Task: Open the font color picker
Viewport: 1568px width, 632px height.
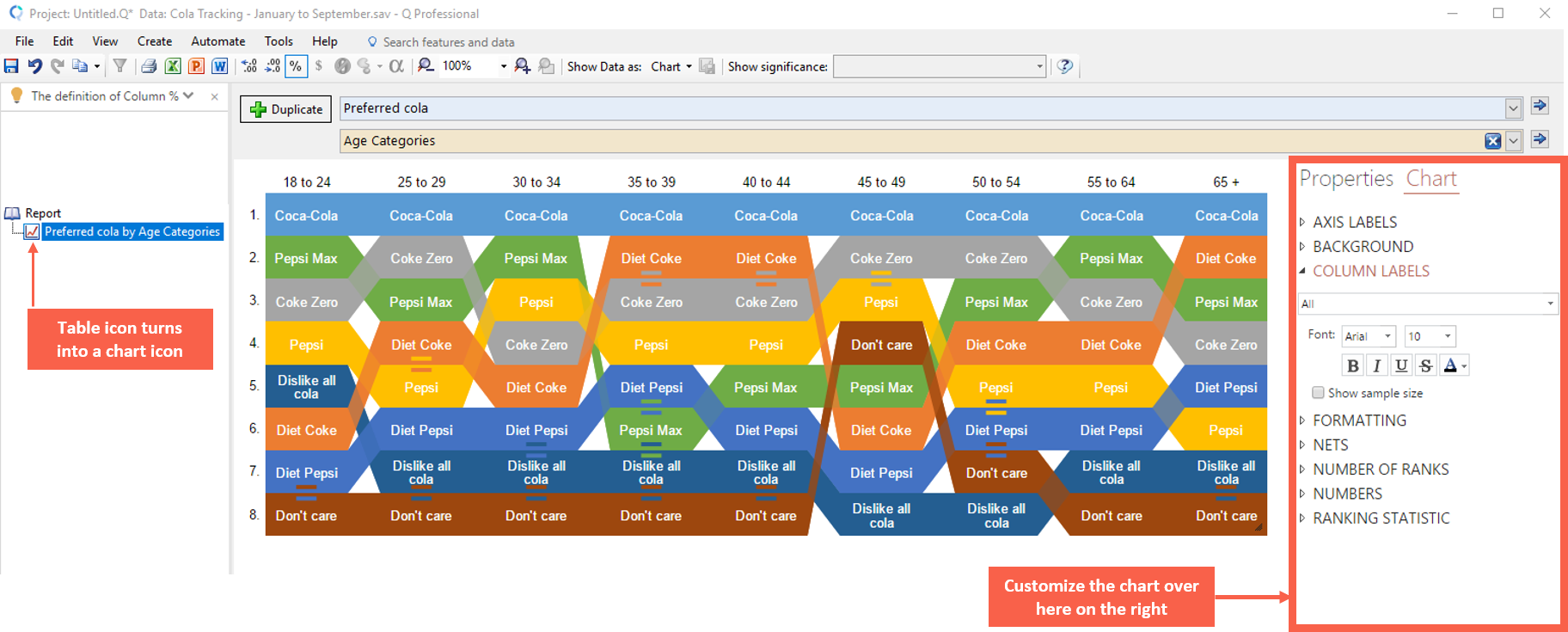Action: click(1455, 365)
